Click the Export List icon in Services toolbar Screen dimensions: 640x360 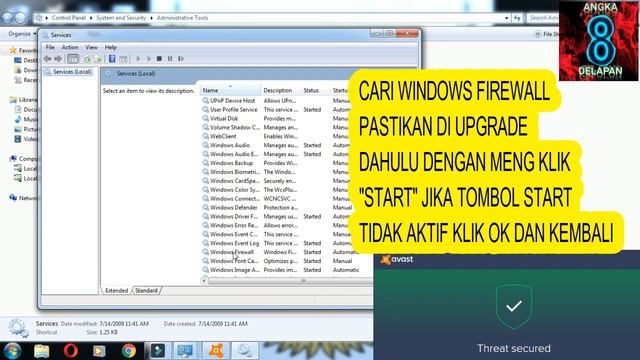(x=98, y=59)
